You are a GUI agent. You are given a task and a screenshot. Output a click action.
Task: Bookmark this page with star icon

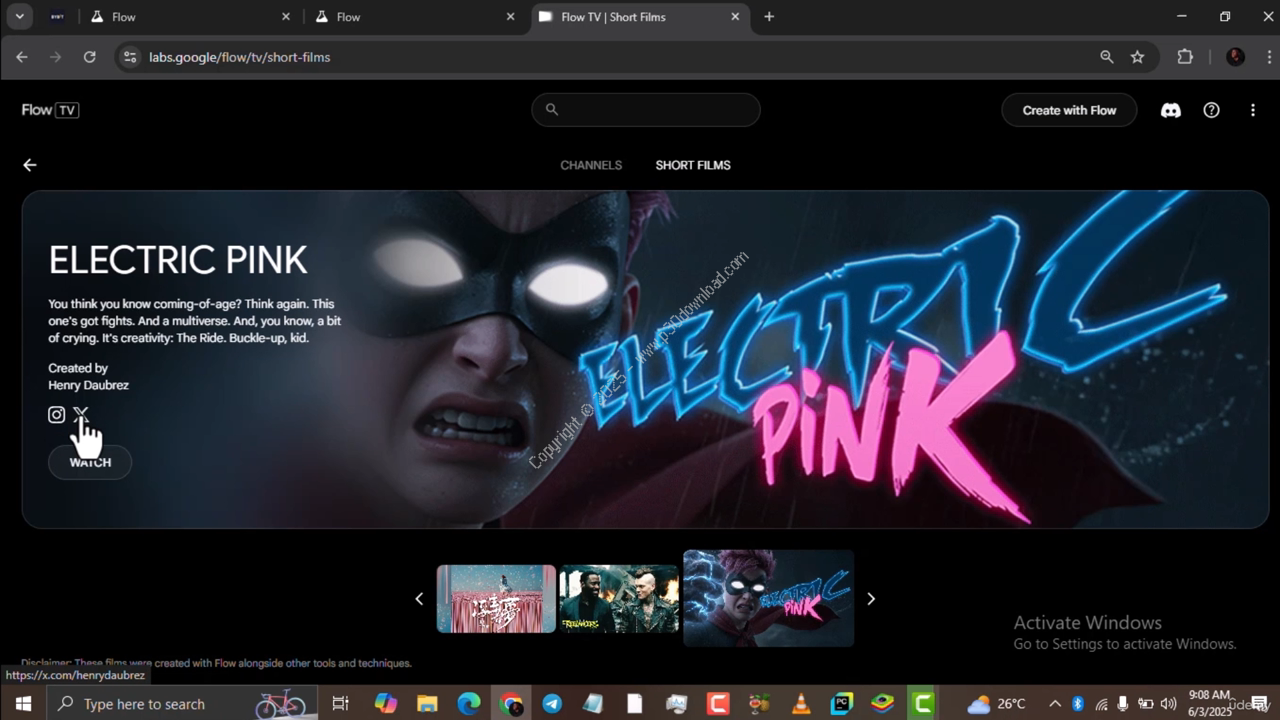click(x=1137, y=57)
